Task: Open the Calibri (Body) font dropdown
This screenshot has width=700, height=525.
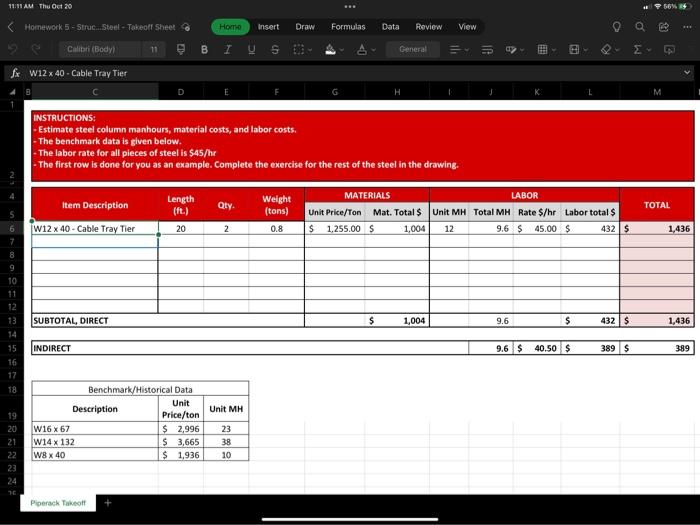Action: [100, 49]
